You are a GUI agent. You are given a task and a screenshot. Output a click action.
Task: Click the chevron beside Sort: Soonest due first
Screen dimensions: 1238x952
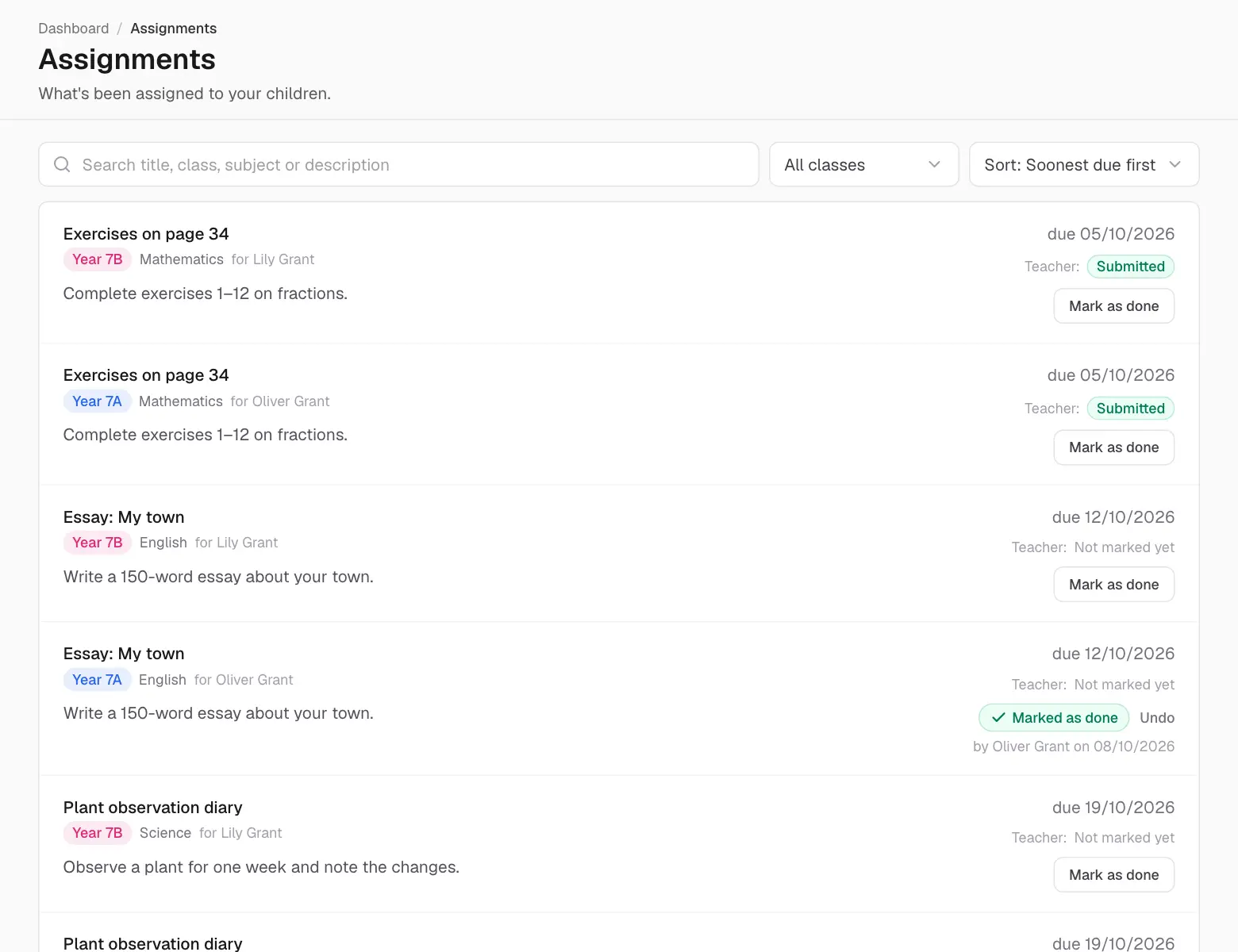1175,164
